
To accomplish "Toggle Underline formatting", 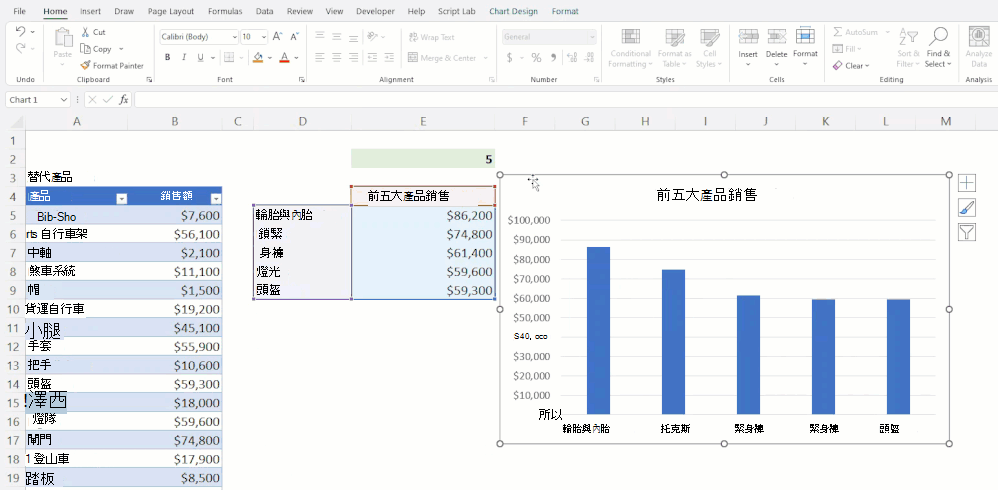I will pyautogui.click(x=200, y=58).
